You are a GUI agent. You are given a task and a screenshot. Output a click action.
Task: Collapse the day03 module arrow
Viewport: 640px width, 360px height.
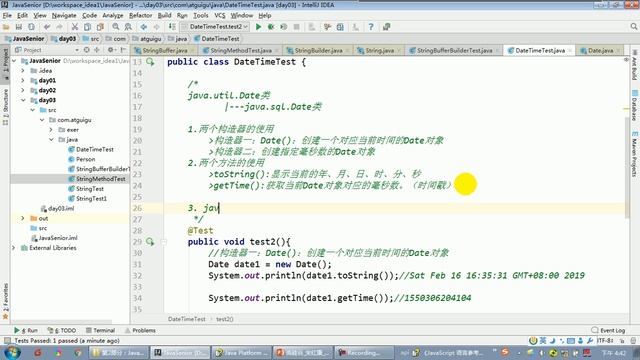(x=23, y=100)
